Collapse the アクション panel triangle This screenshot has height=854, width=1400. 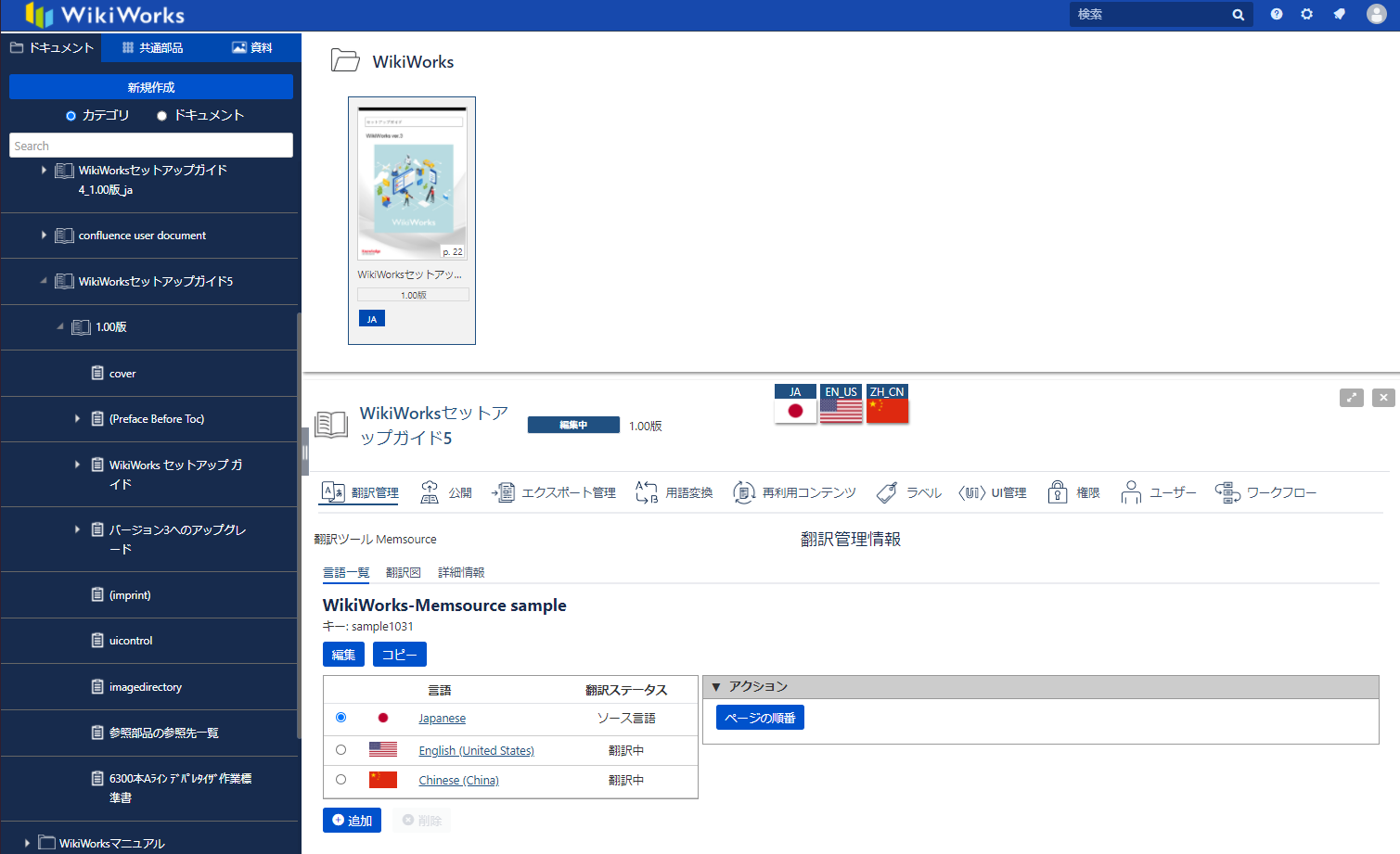pos(715,687)
